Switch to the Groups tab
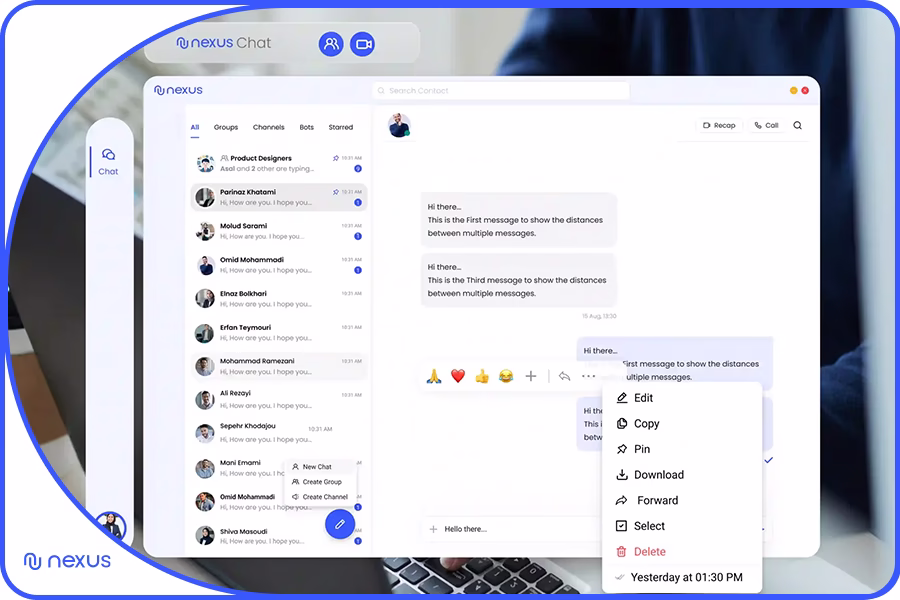Viewport: 900px width, 600px height. [226, 128]
